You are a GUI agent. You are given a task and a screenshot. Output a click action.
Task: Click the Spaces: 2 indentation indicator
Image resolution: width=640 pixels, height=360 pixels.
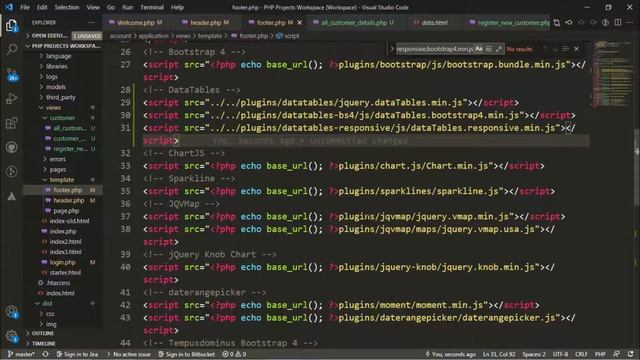[x=533, y=354]
